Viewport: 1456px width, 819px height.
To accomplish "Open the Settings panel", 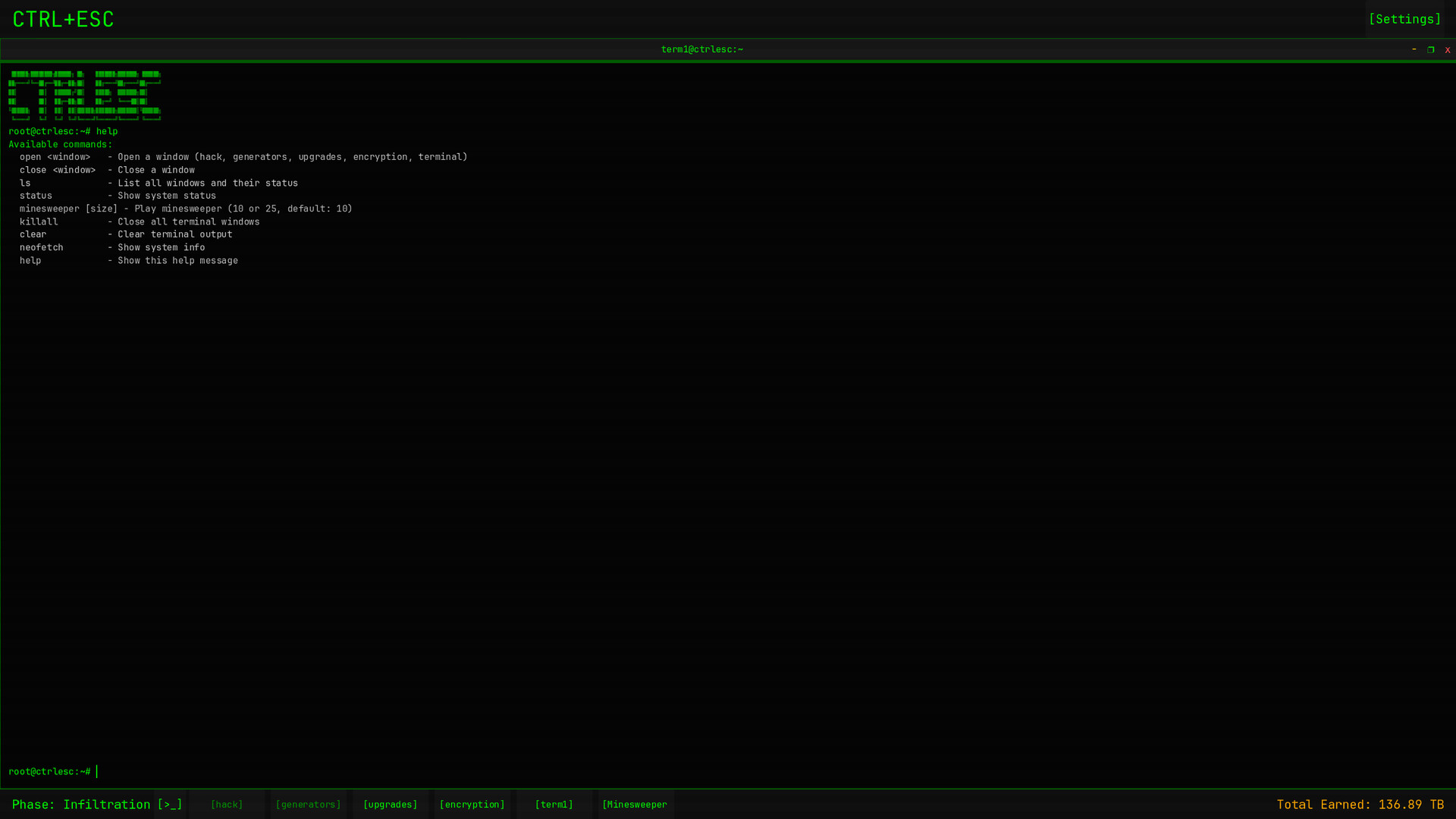I will (x=1404, y=19).
